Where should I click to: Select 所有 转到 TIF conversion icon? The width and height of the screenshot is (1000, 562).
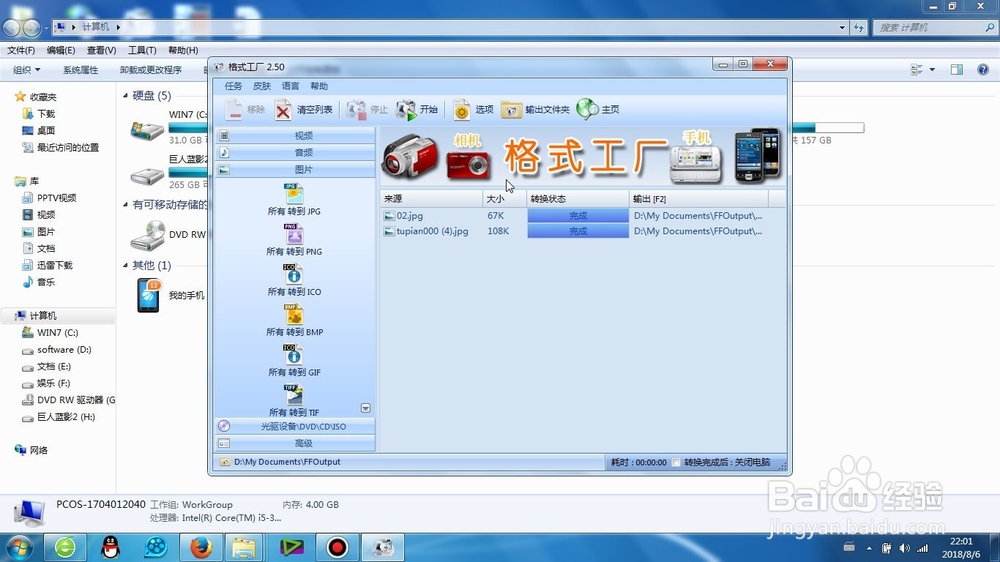[293, 394]
